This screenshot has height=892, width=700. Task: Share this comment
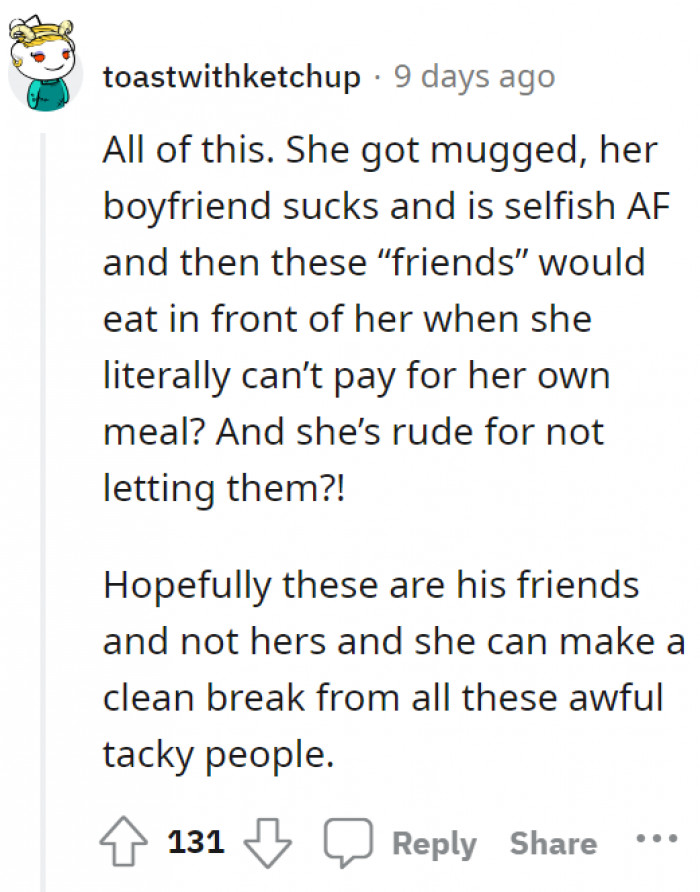(x=552, y=843)
